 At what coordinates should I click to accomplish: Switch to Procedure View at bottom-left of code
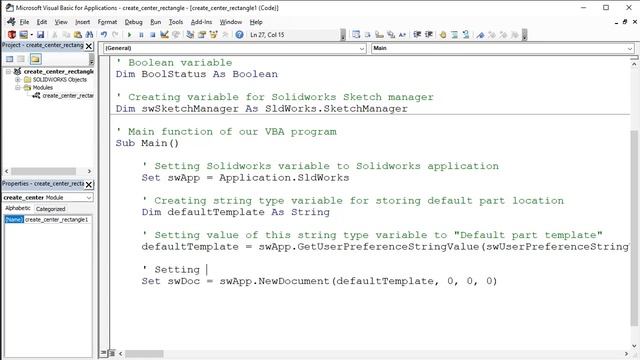(103, 353)
